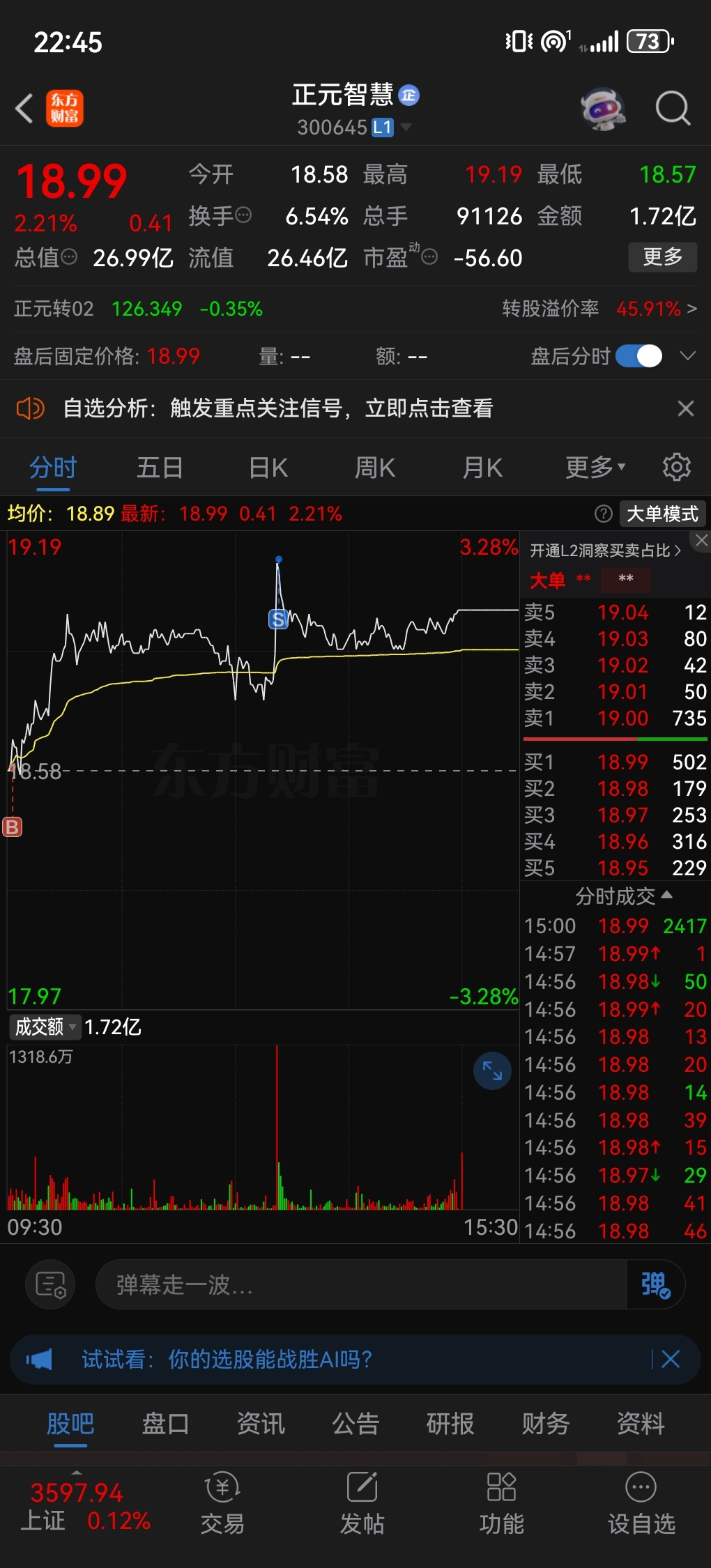Switch to 财务 tab
This screenshot has width=711, height=1568.
coord(546,1423)
